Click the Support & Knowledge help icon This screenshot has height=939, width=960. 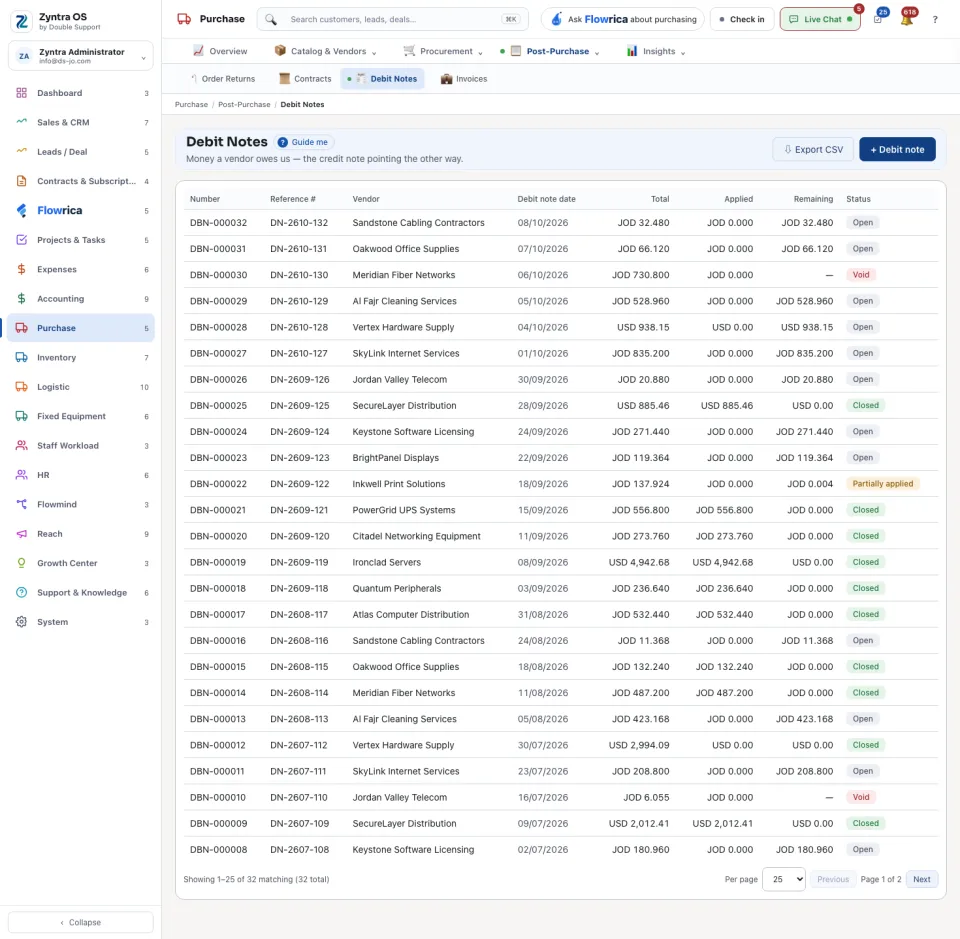21,593
